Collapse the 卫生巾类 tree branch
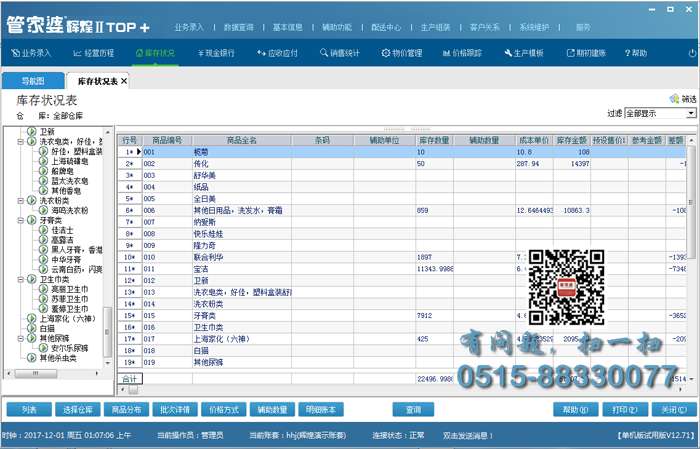 click(21, 279)
